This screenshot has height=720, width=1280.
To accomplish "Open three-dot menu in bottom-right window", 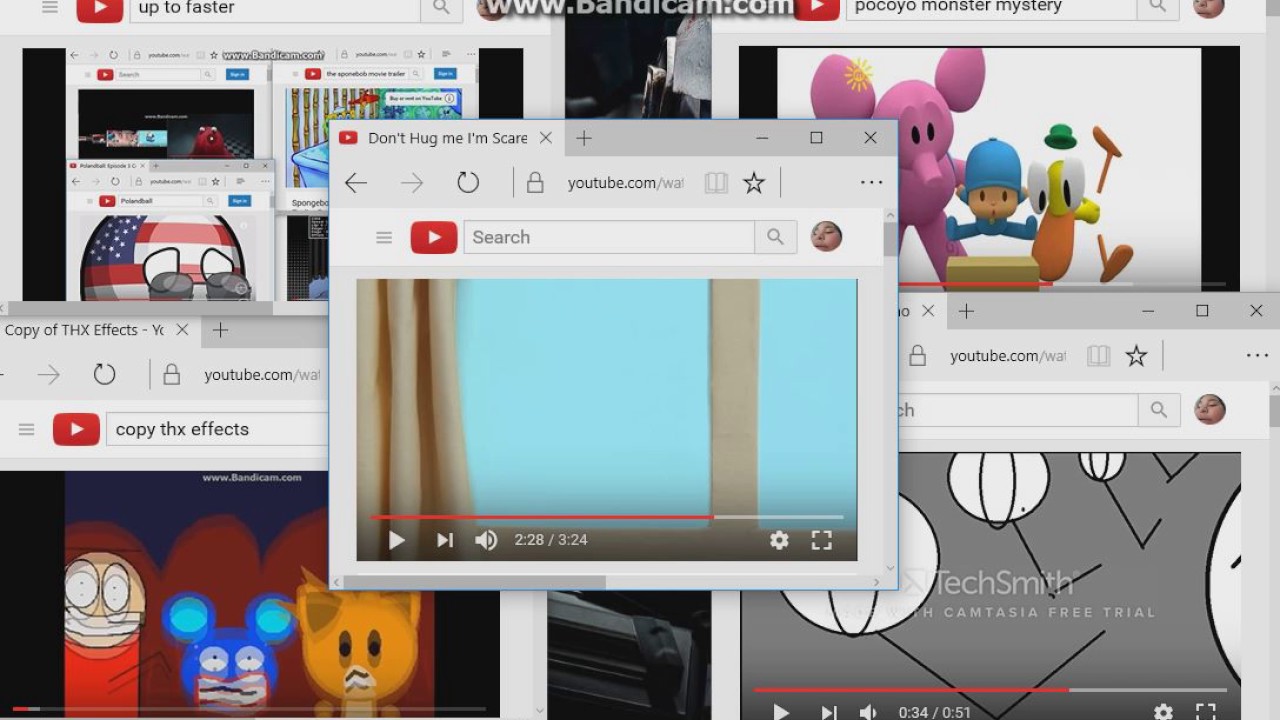I will [1257, 356].
